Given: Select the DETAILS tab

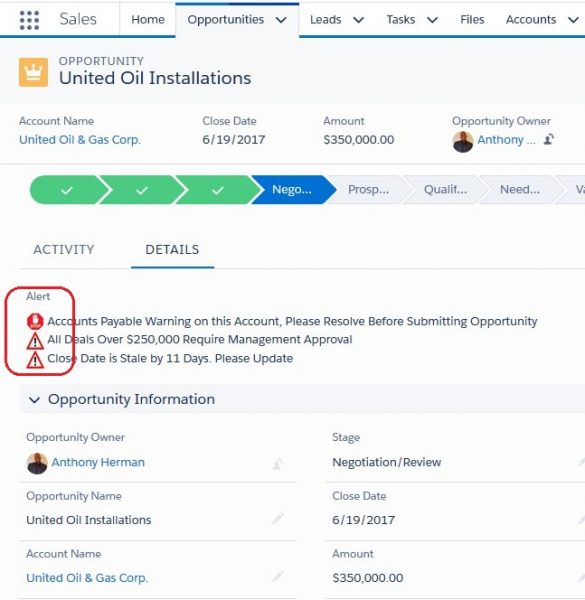Looking at the screenshot, I should [x=172, y=249].
